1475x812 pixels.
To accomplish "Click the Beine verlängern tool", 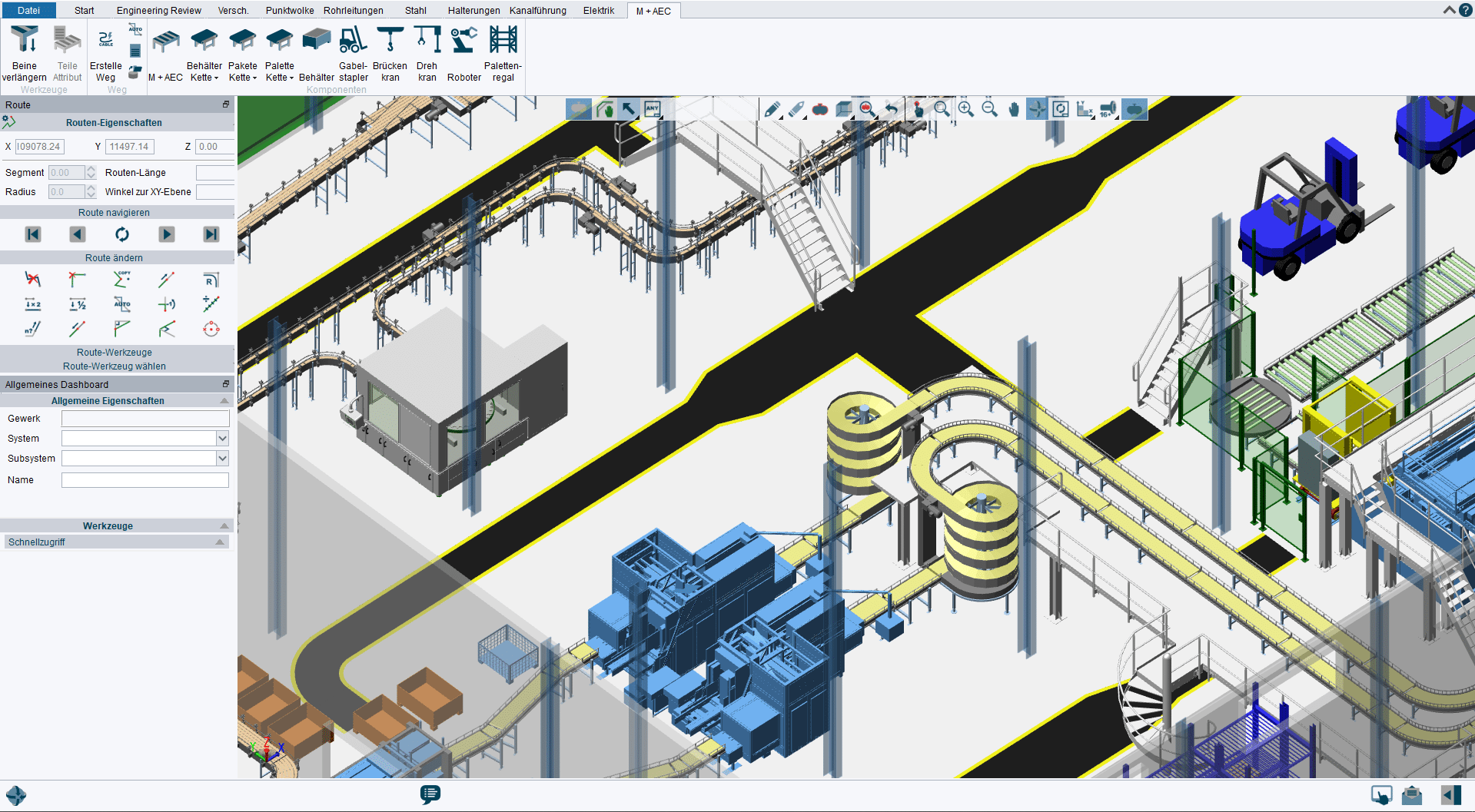I will click(x=25, y=52).
